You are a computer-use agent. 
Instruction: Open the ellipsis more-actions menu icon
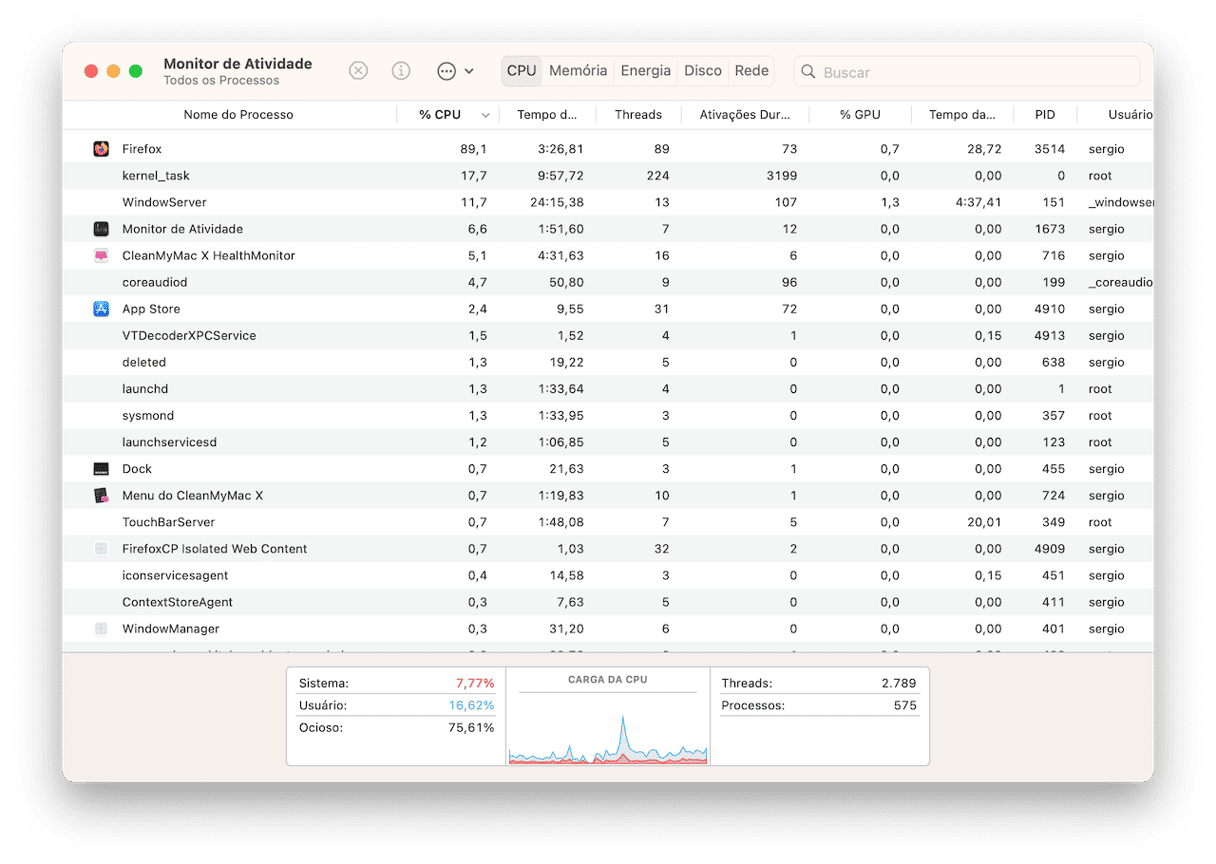[447, 71]
